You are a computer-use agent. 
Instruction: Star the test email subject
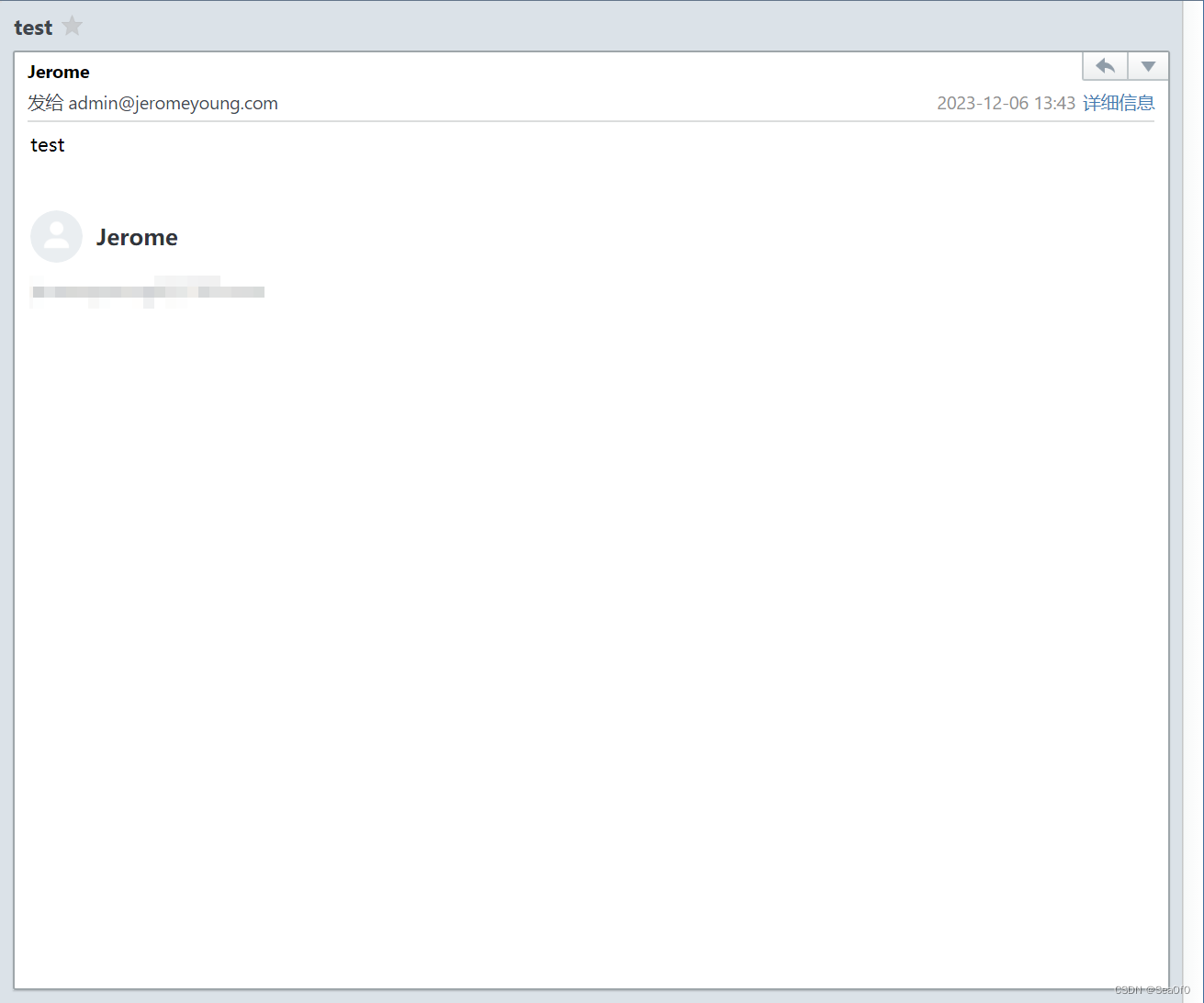pyautogui.click(x=73, y=27)
